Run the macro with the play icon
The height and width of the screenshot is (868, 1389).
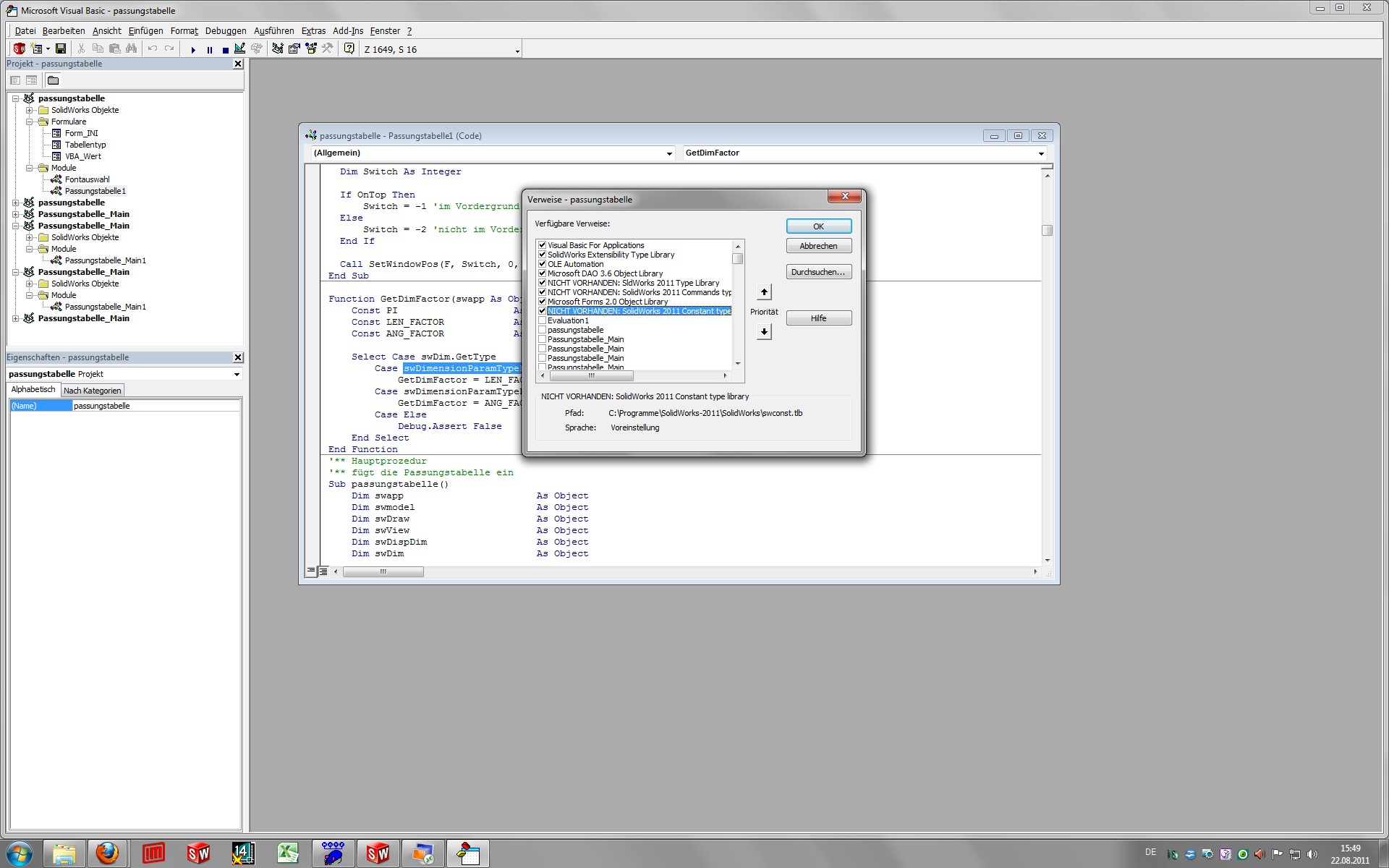[x=193, y=50]
